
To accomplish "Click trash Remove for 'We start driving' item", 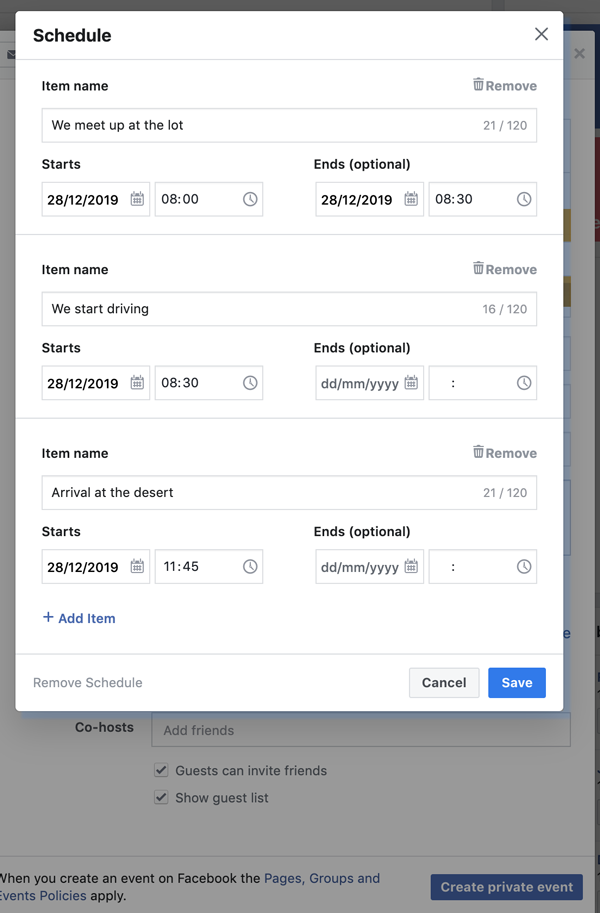I will 504,269.
